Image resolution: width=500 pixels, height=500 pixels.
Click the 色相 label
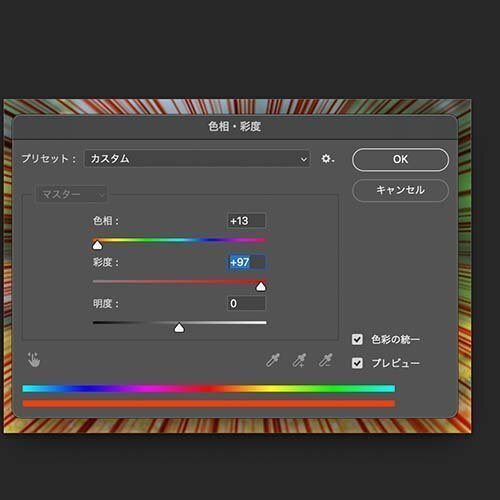pos(106,221)
